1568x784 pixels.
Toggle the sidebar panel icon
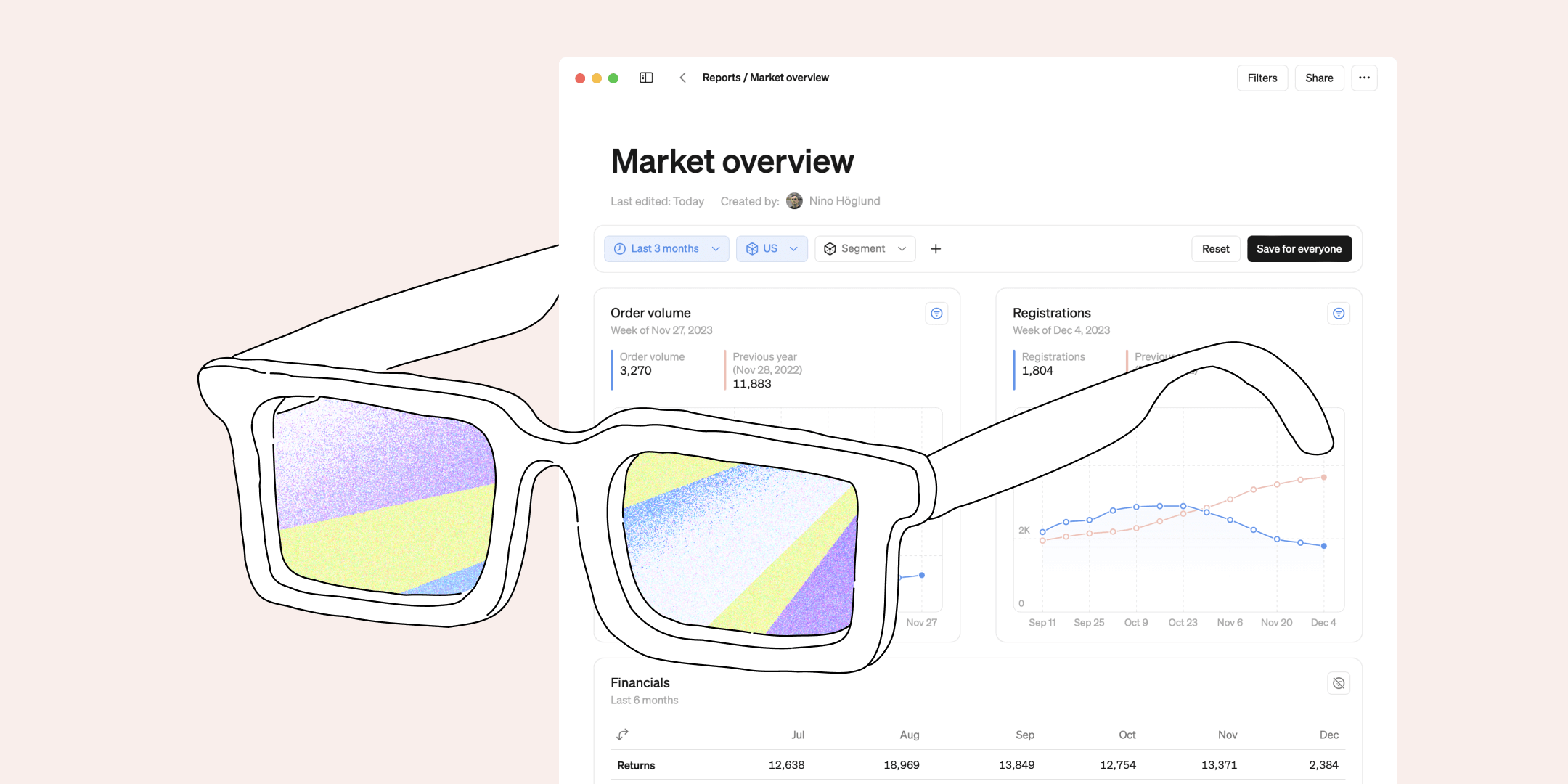(646, 78)
